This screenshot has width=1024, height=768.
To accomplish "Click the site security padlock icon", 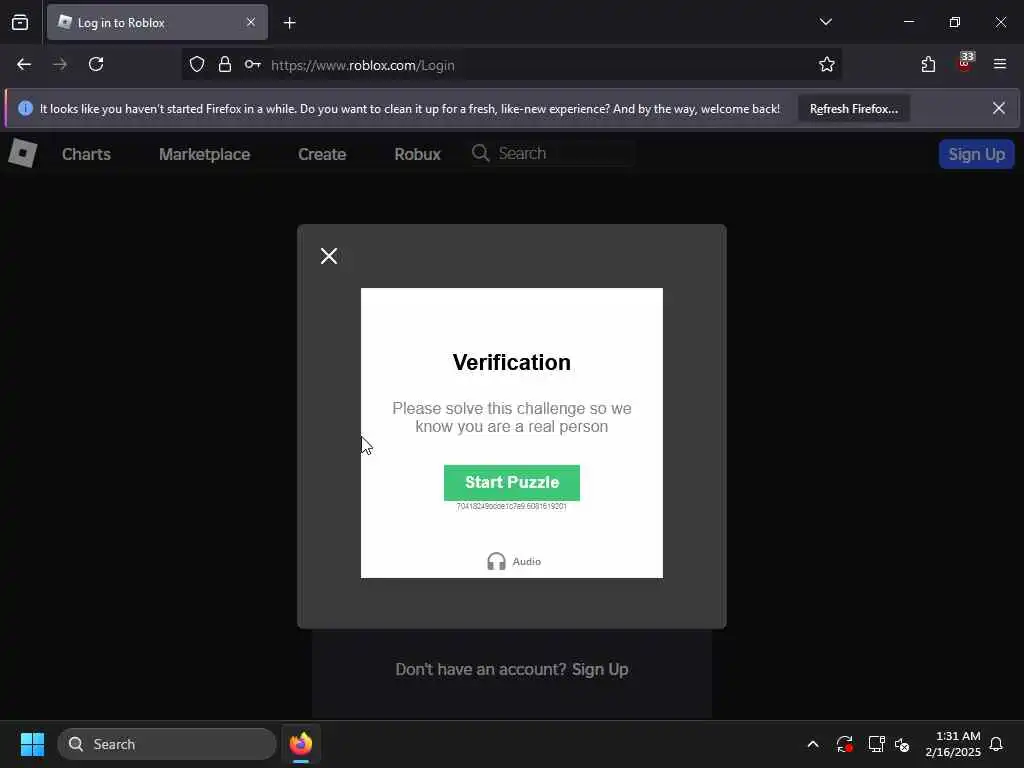I will 225,64.
